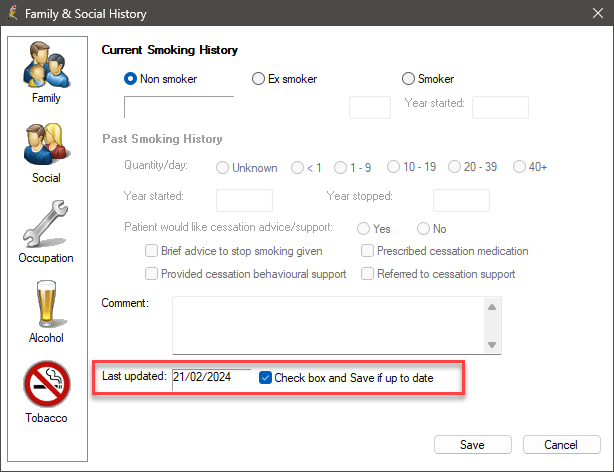This screenshot has height=472, width=614.
Task: Select the Tobacco no-smoking icon
Action: [x=47, y=384]
